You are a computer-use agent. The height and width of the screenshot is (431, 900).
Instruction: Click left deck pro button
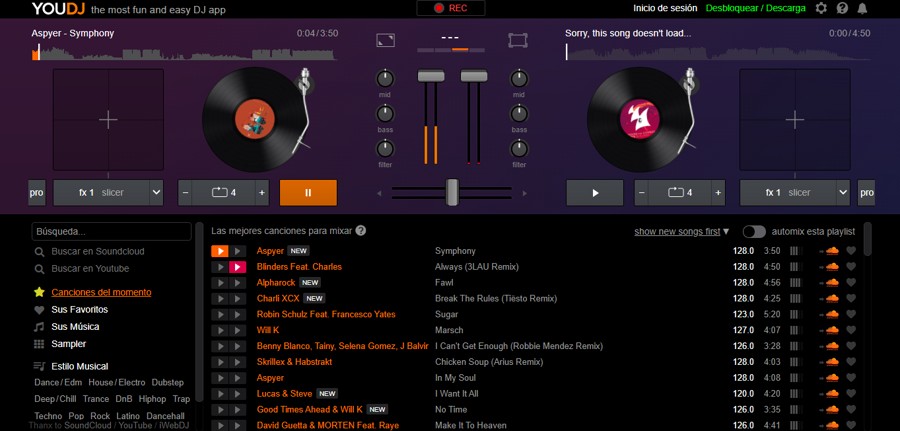coord(37,193)
